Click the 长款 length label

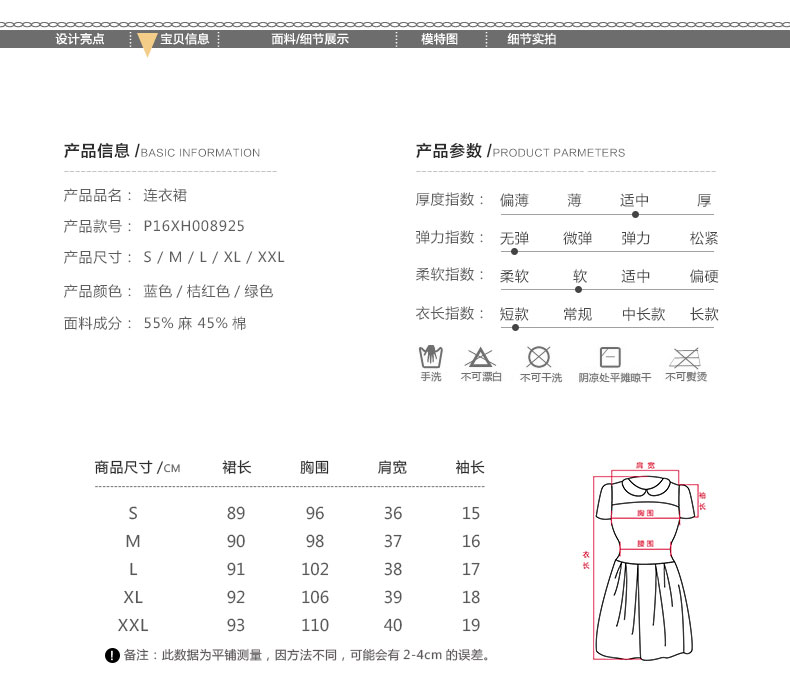[704, 314]
